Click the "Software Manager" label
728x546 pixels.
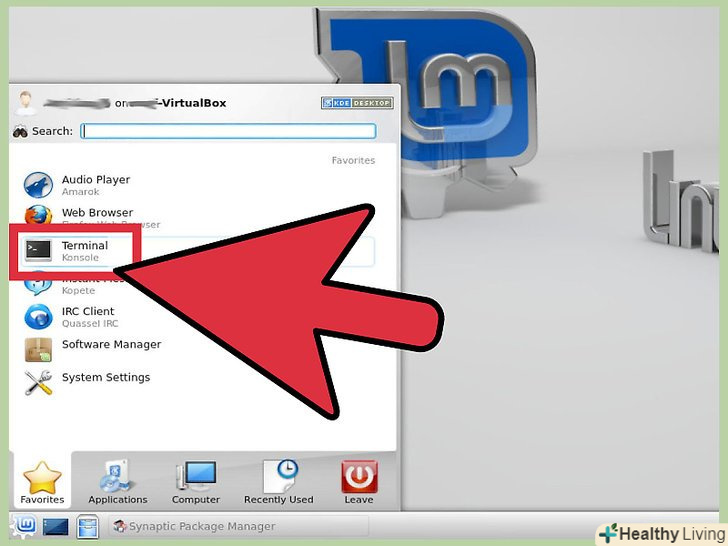[112, 344]
